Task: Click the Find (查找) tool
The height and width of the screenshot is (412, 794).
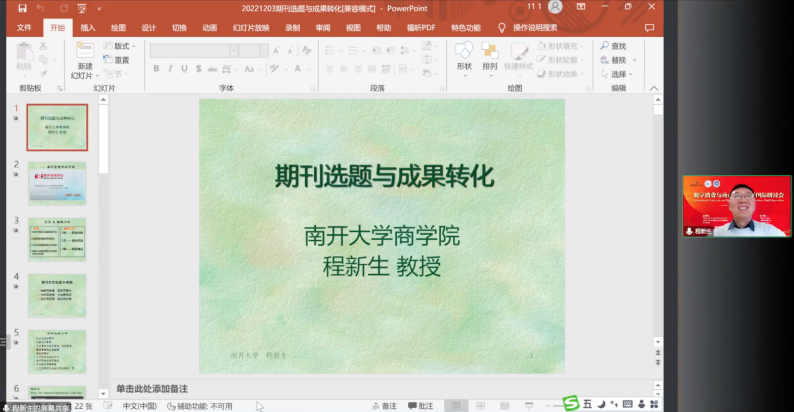Action: 614,46
